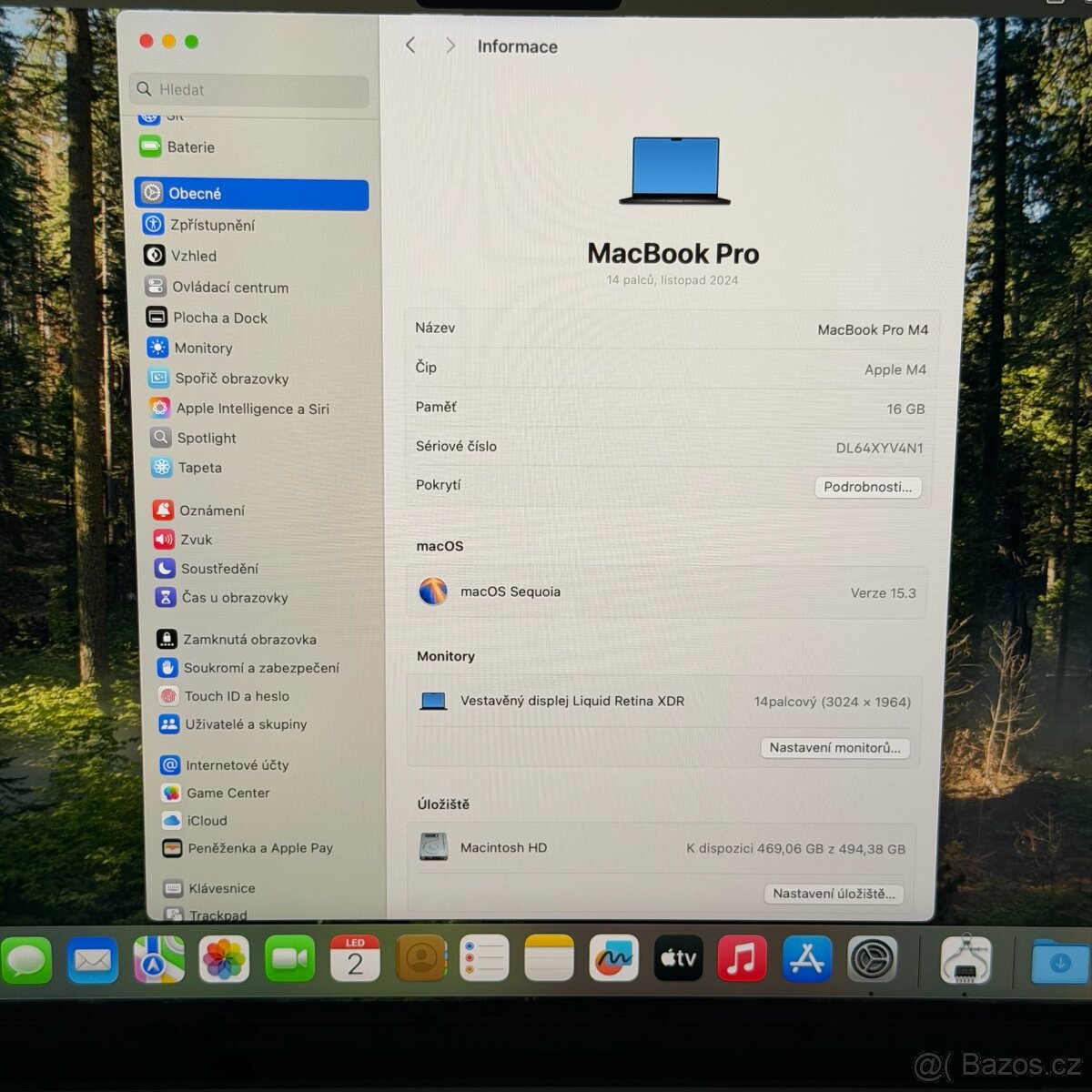Open Spotlight settings icon
The height and width of the screenshot is (1092, 1092).
tap(161, 438)
